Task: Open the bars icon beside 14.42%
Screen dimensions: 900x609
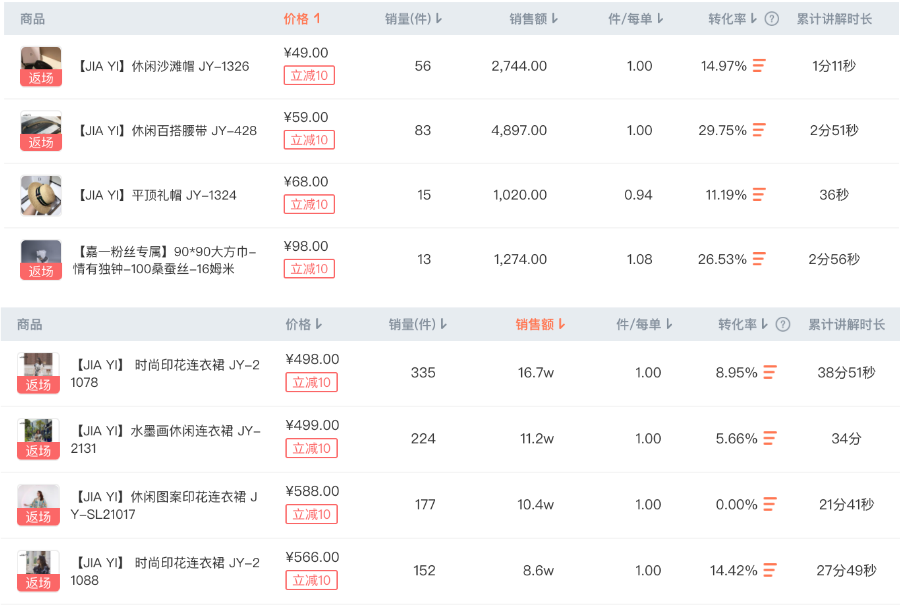Action: pyautogui.click(x=770, y=571)
